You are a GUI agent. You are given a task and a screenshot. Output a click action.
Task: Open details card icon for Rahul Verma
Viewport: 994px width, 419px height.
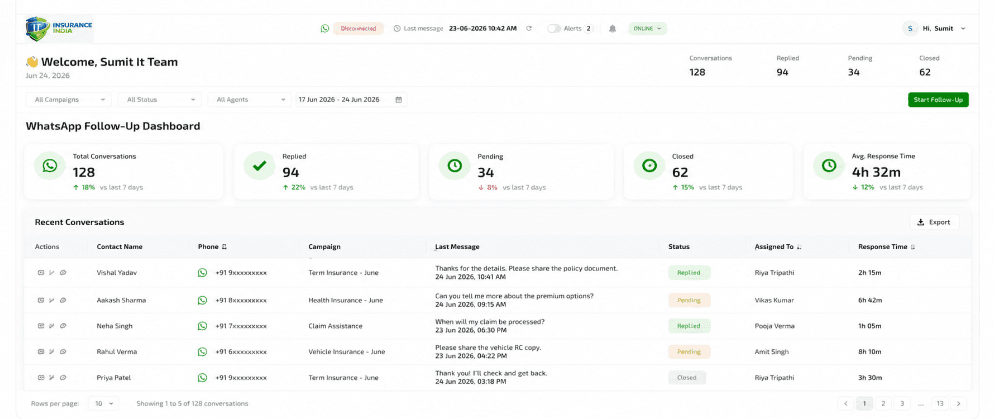41,351
